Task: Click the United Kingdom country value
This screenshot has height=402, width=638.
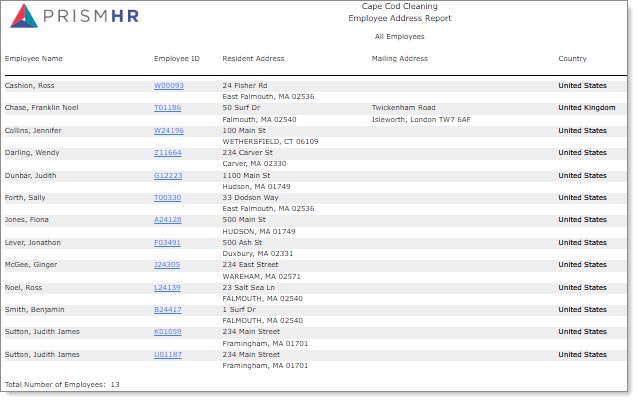Action: (x=587, y=108)
